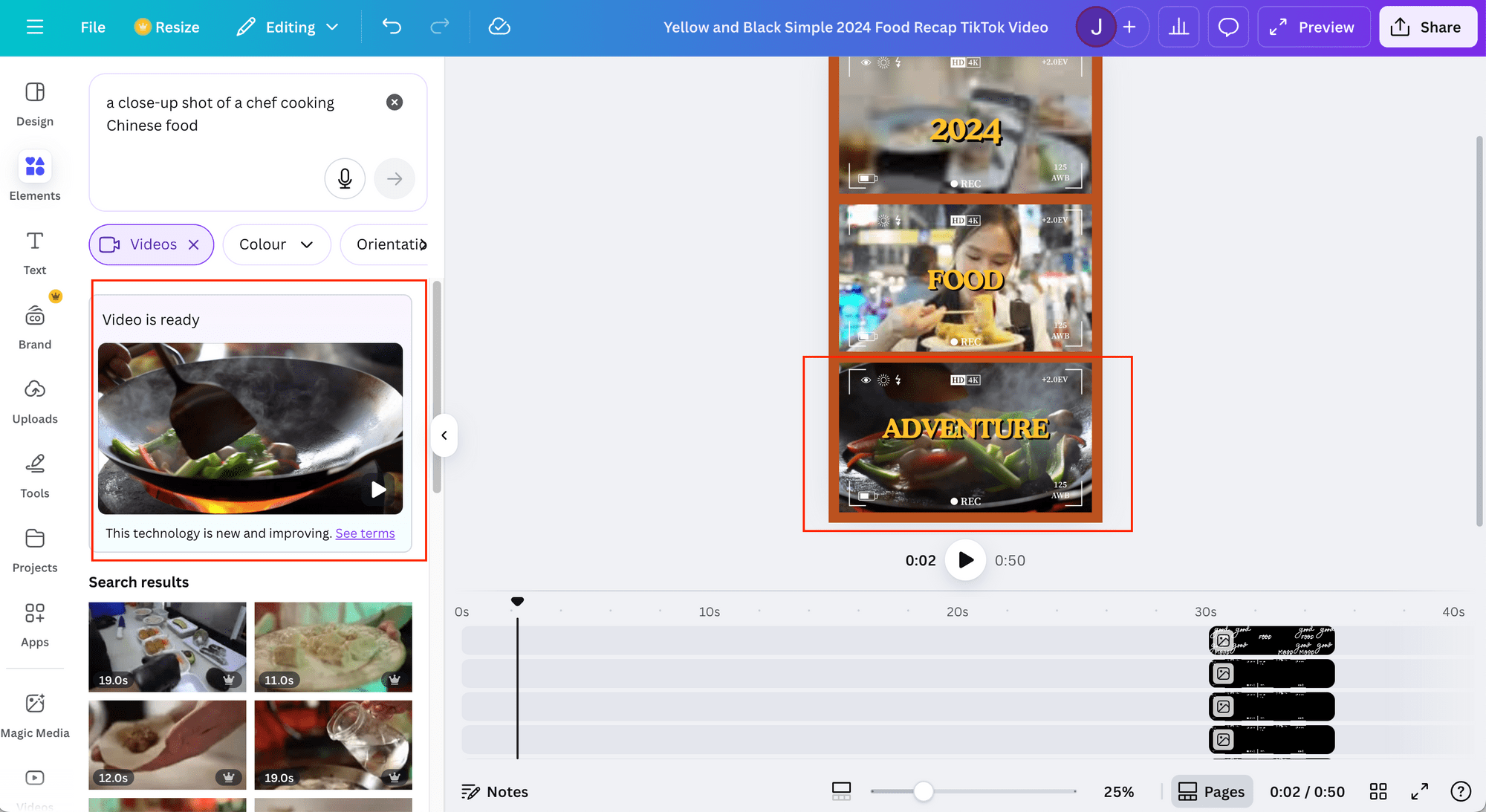This screenshot has width=1486, height=812.
Task: Open the Brand panel
Action: coord(34,325)
